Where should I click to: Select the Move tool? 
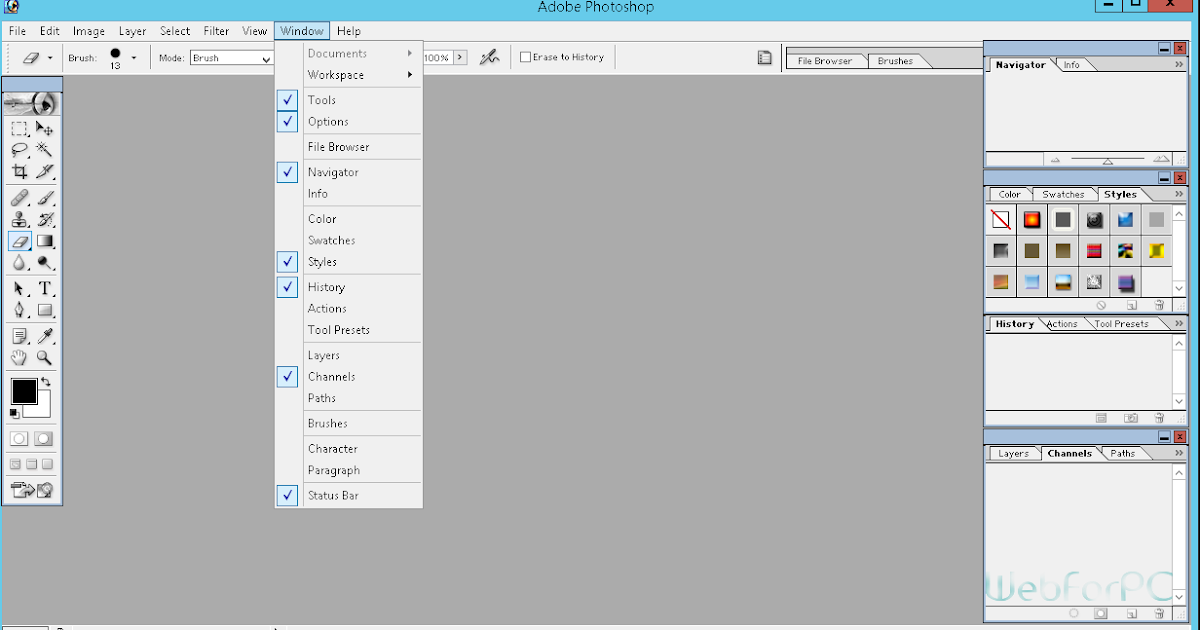[x=45, y=128]
